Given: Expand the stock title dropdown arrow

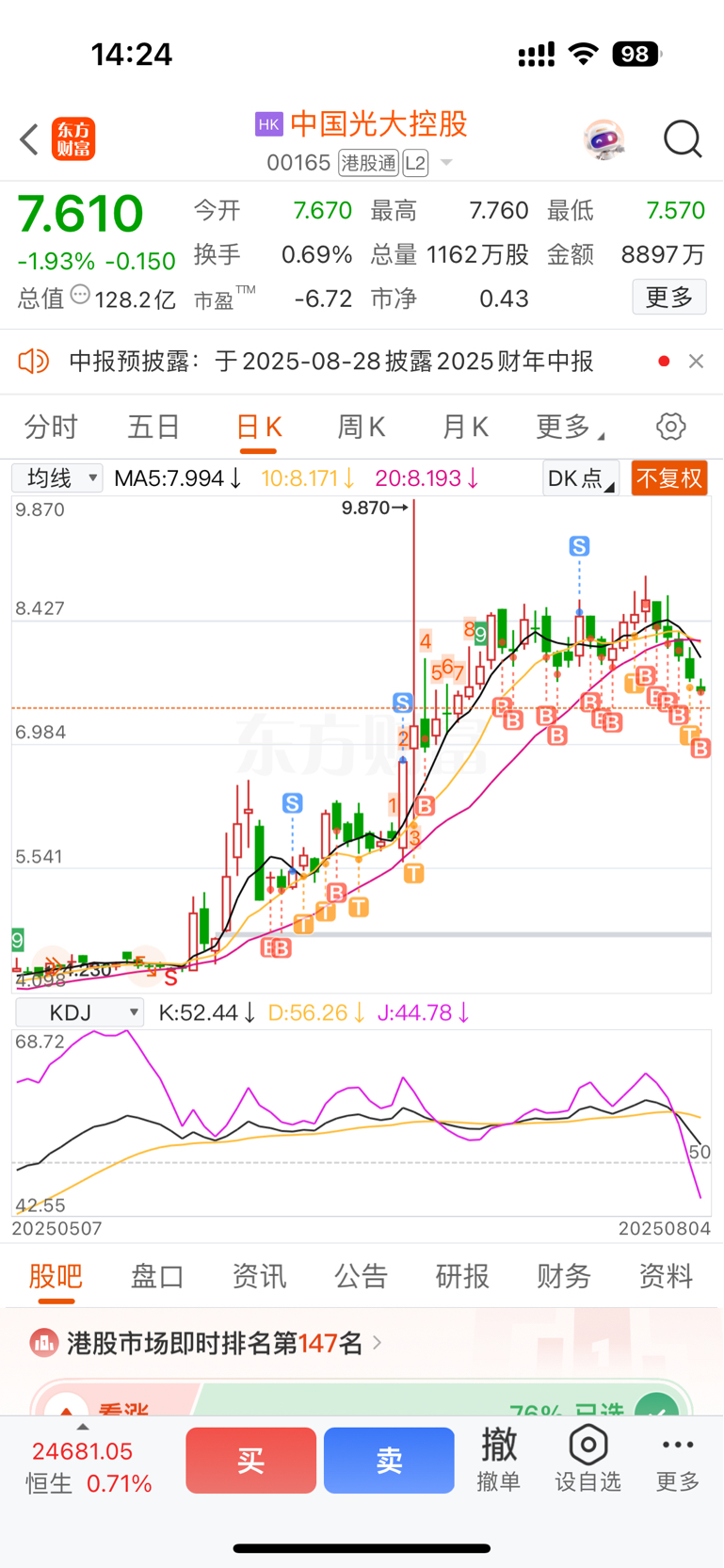Looking at the screenshot, I should [446, 163].
